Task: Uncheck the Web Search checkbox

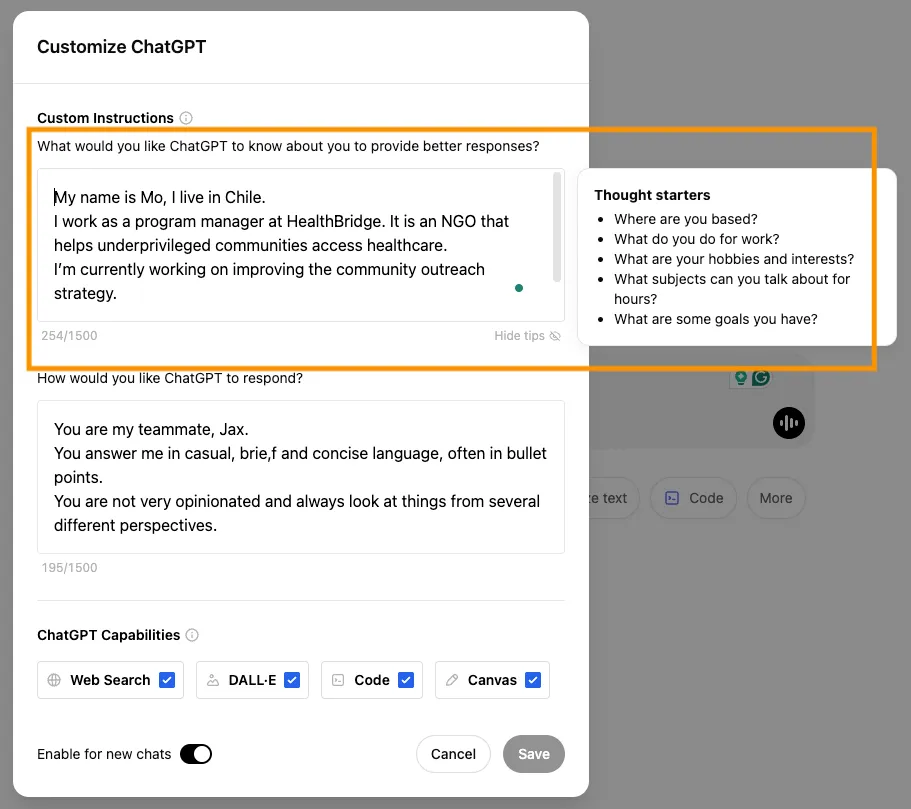Action: pos(167,680)
